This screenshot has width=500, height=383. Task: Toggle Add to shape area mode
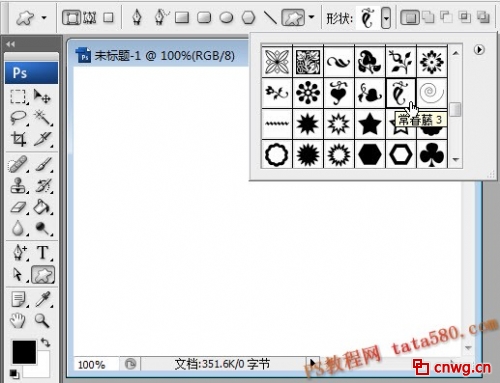click(x=428, y=17)
